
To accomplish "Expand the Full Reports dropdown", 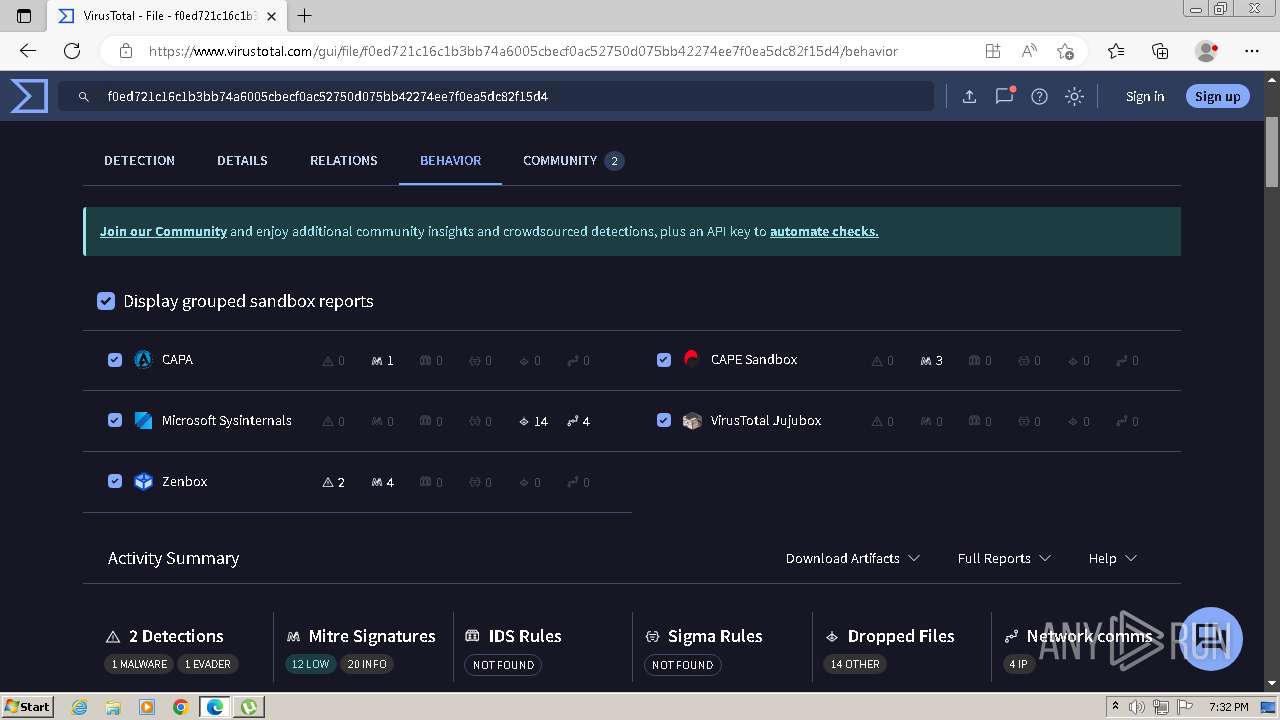I will tap(1004, 558).
